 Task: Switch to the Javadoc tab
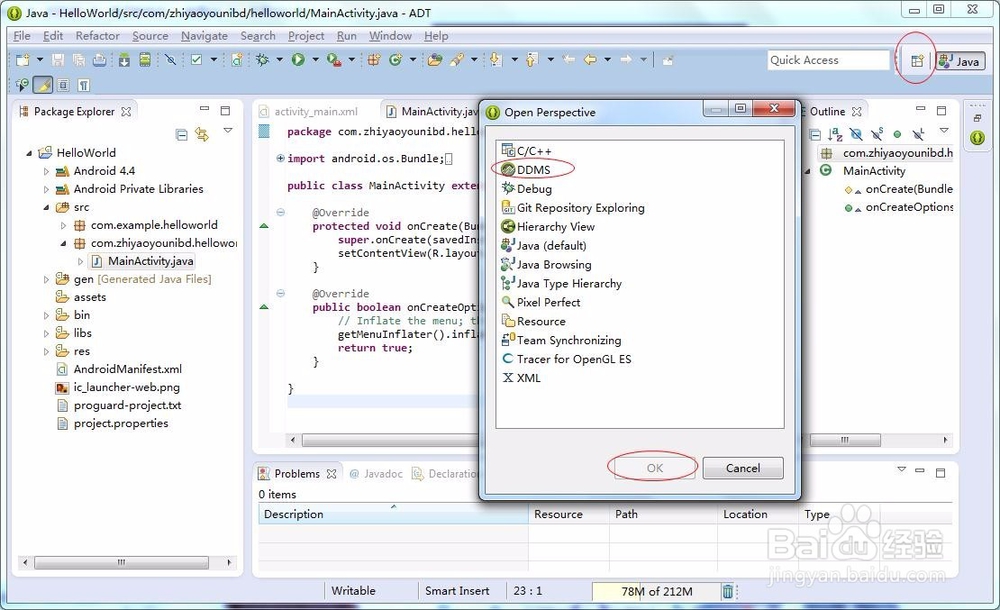coord(377,474)
